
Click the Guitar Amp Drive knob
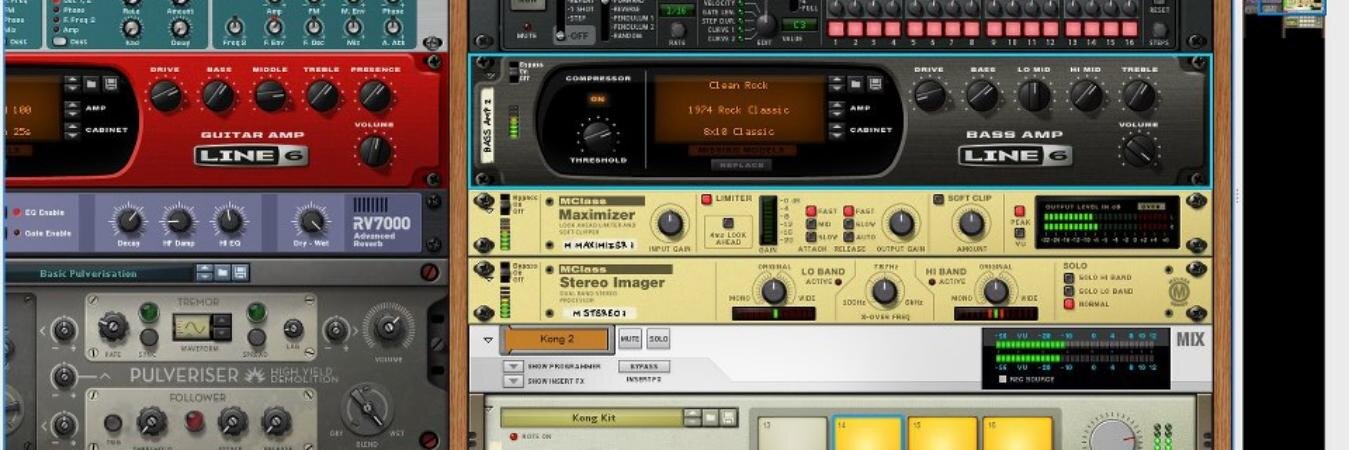[166, 95]
